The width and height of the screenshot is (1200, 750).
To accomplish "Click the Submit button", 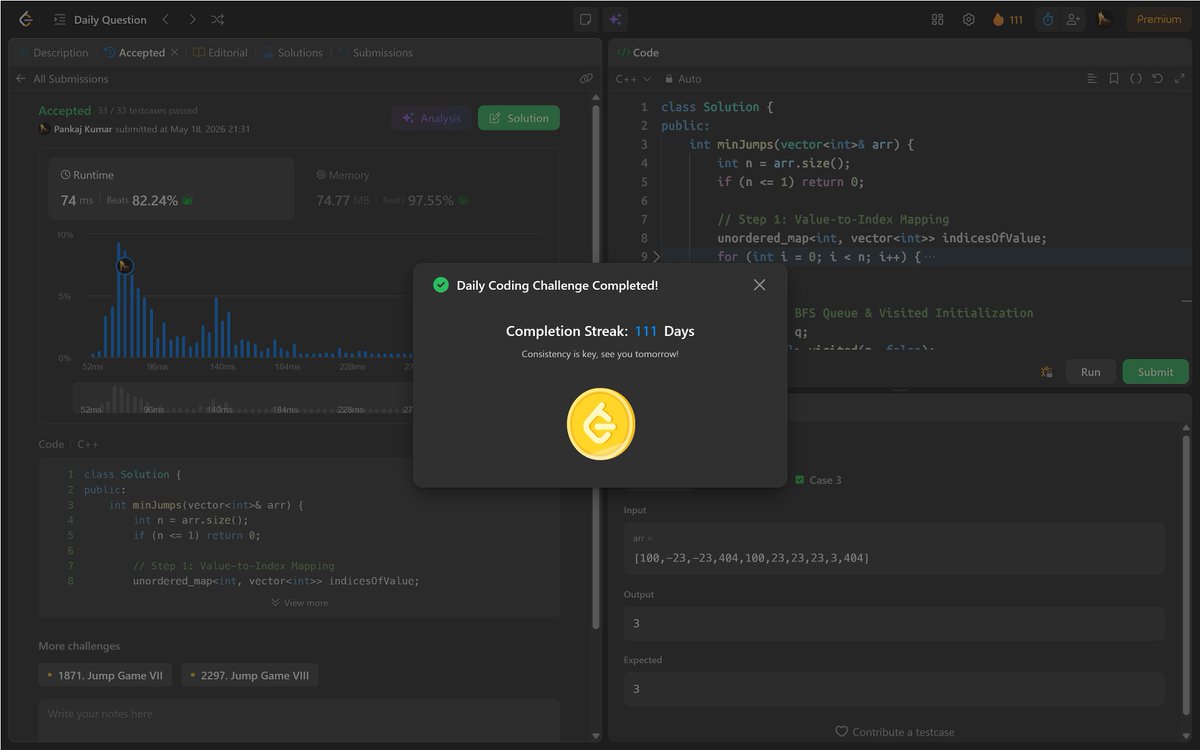I will (x=1155, y=371).
